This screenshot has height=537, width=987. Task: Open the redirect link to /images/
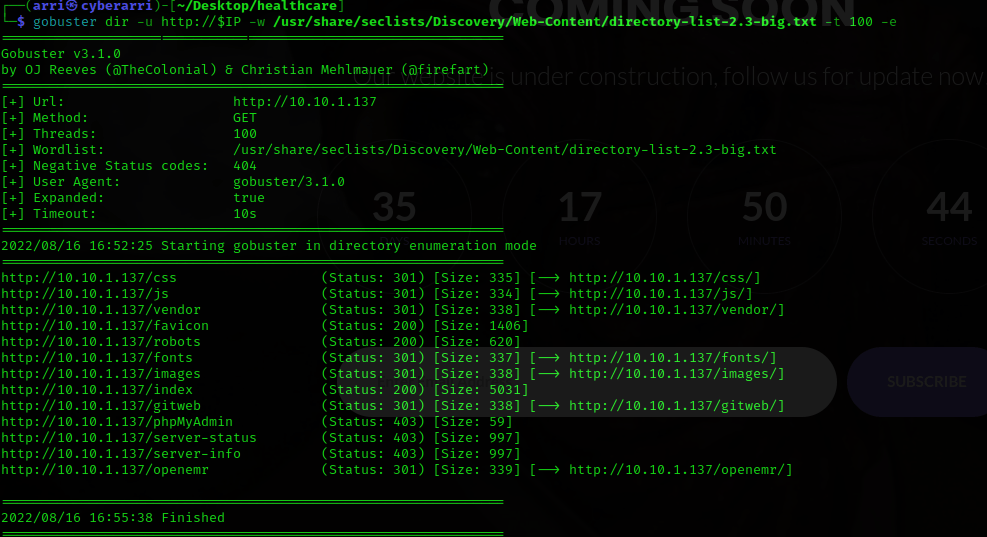point(676,374)
